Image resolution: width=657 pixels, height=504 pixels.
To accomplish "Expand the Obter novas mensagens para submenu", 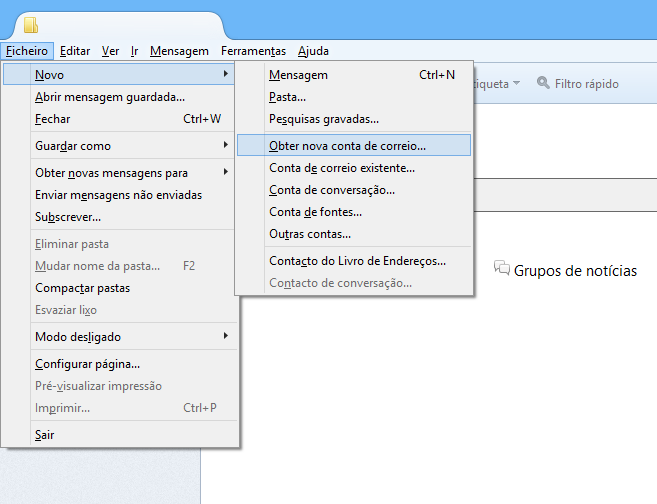I will point(120,173).
